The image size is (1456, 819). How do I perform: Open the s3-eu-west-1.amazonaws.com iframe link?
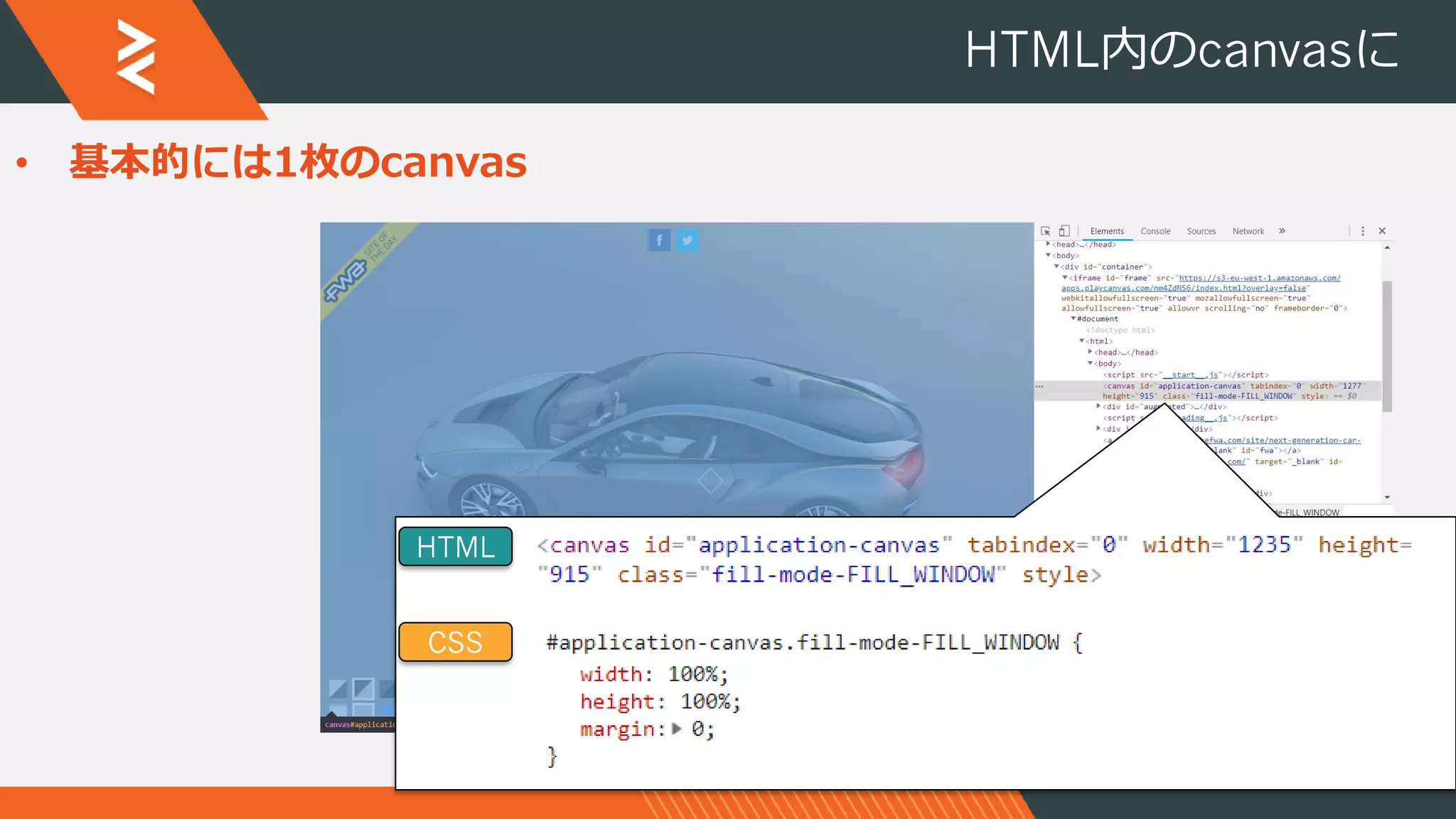tap(1260, 278)
